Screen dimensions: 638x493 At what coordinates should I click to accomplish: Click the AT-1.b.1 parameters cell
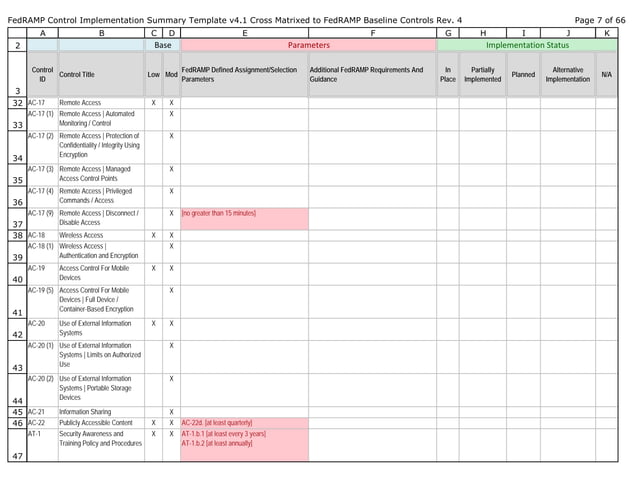(x=245, y=445)
